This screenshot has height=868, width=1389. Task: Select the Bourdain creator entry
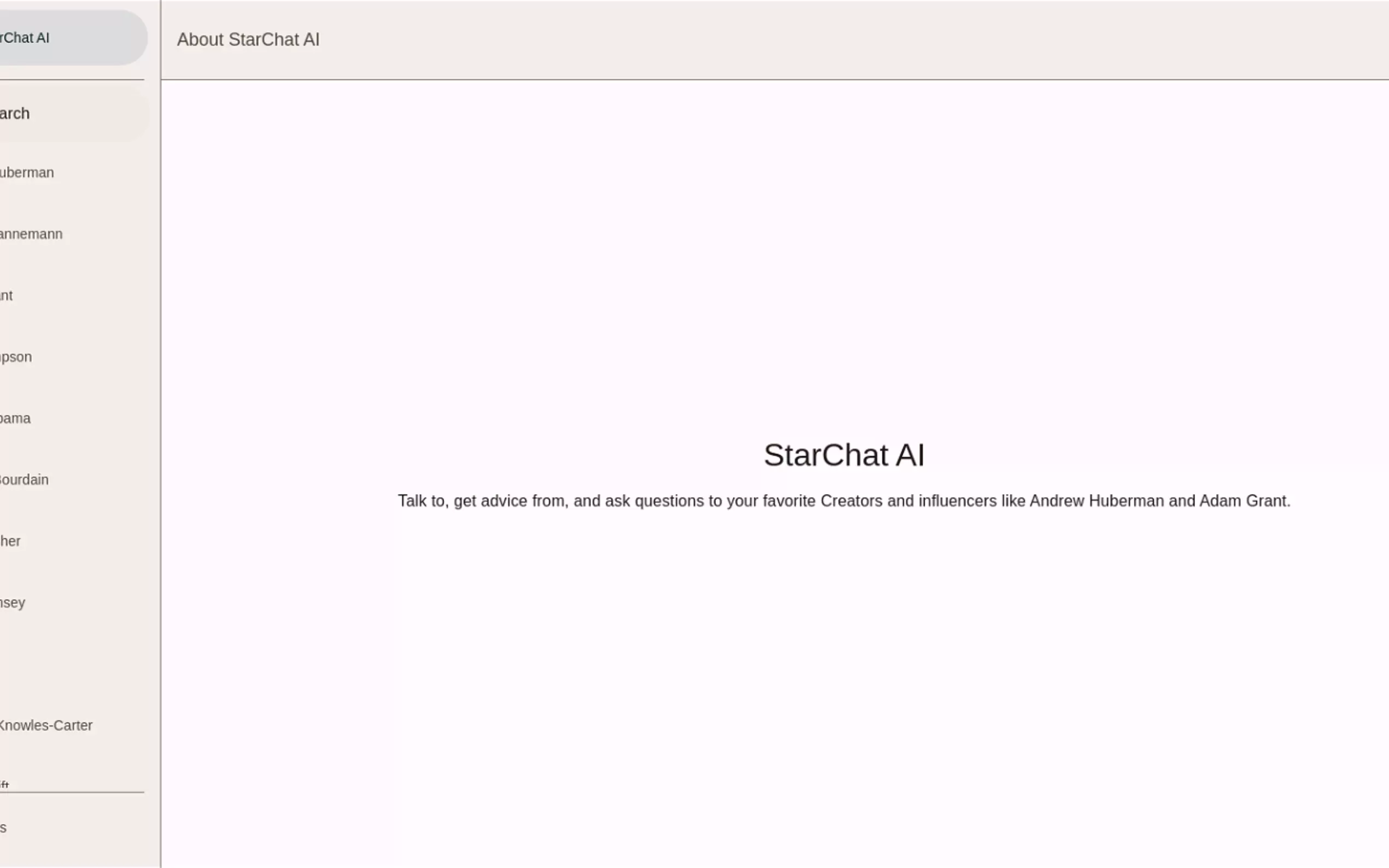pos(24,480)
